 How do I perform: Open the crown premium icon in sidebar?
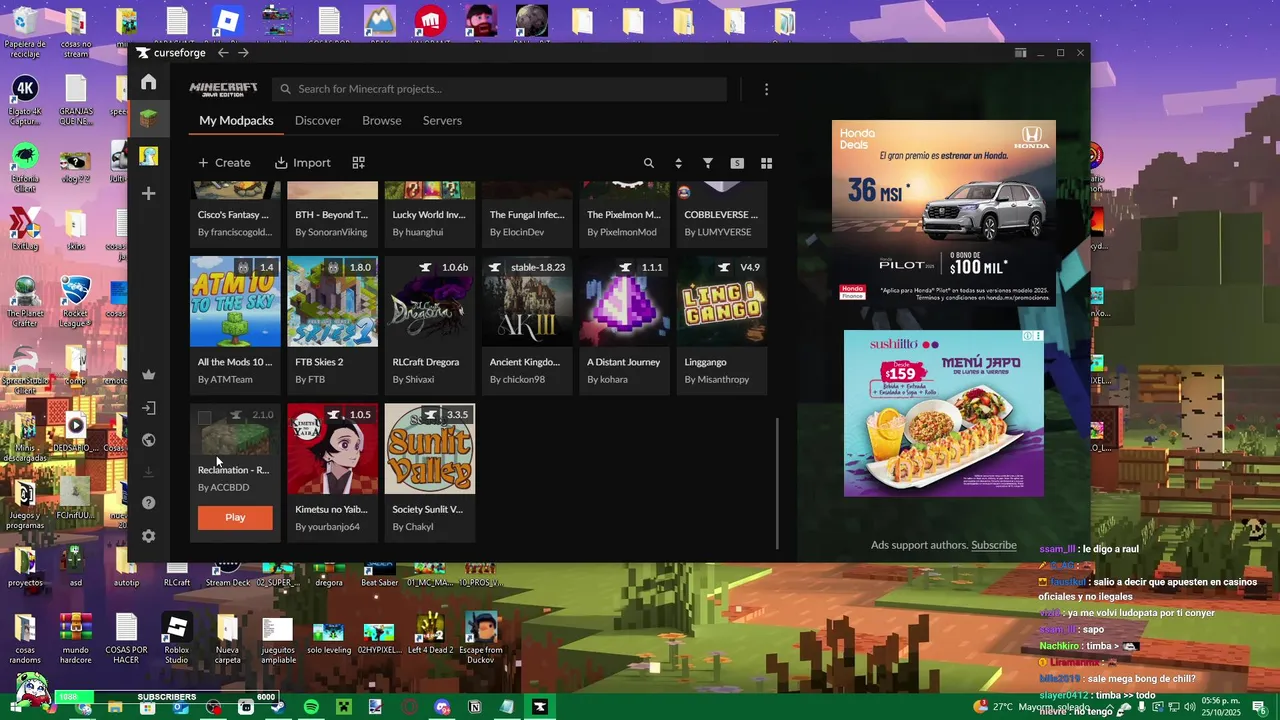148,375
